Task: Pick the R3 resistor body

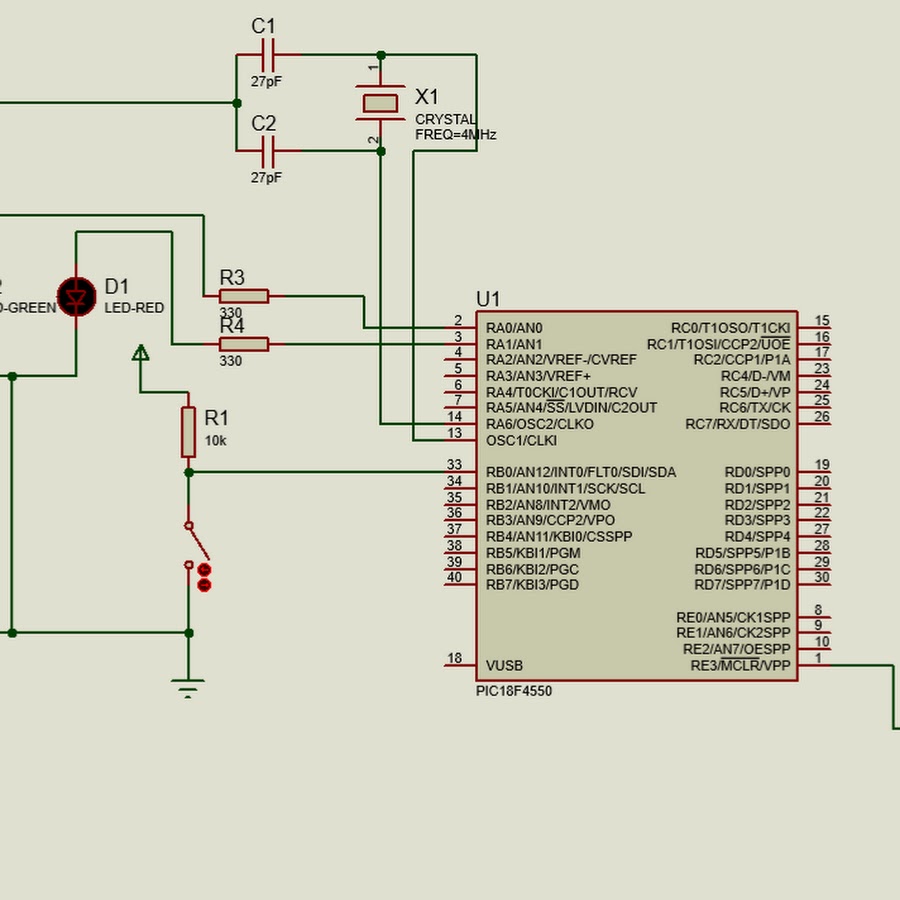Action: coord(244,296)
